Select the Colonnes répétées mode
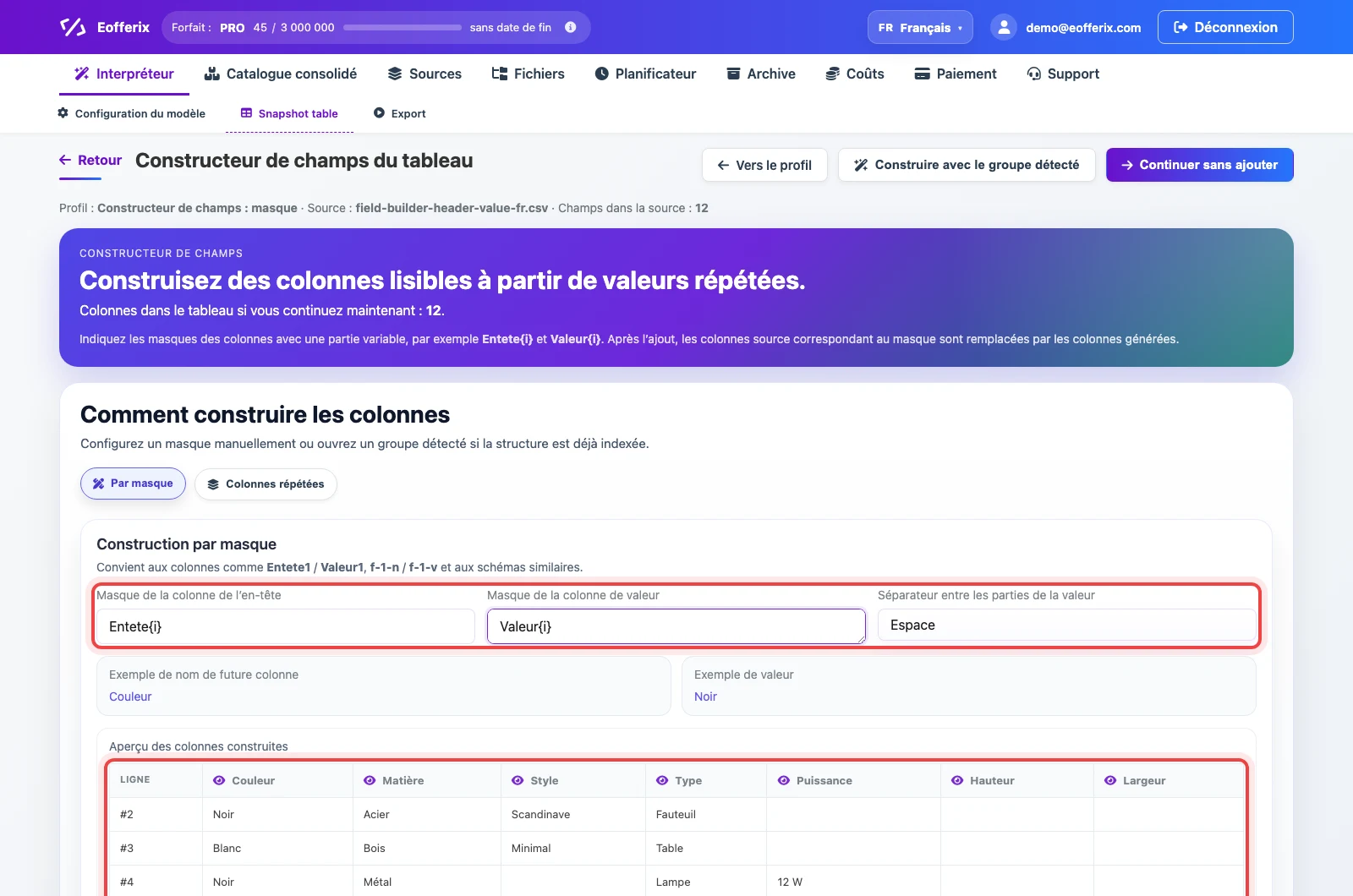 [266, 484]
